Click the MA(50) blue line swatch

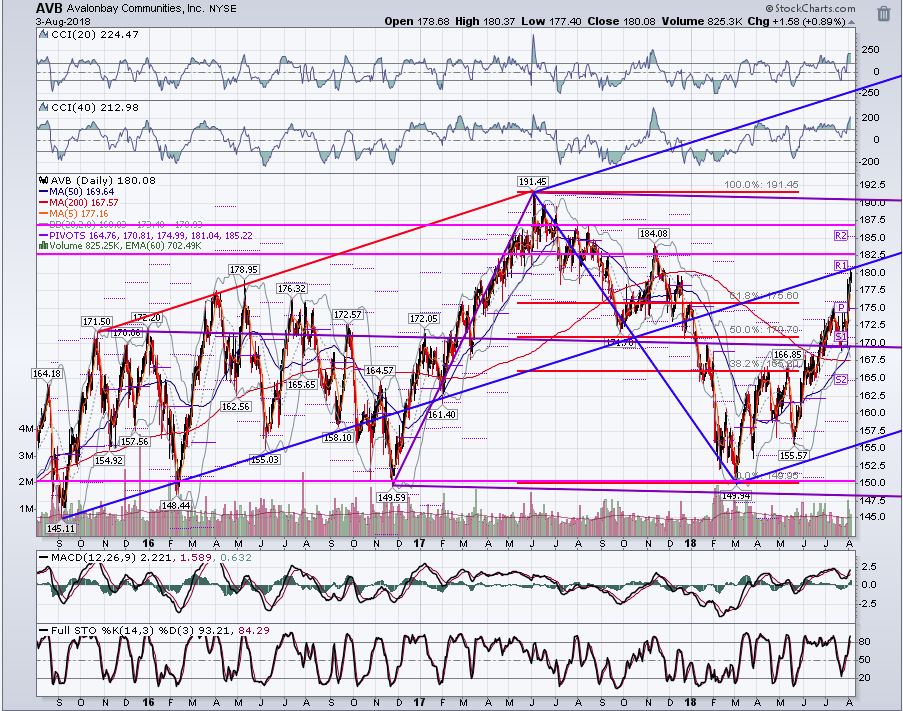[43, 192]
